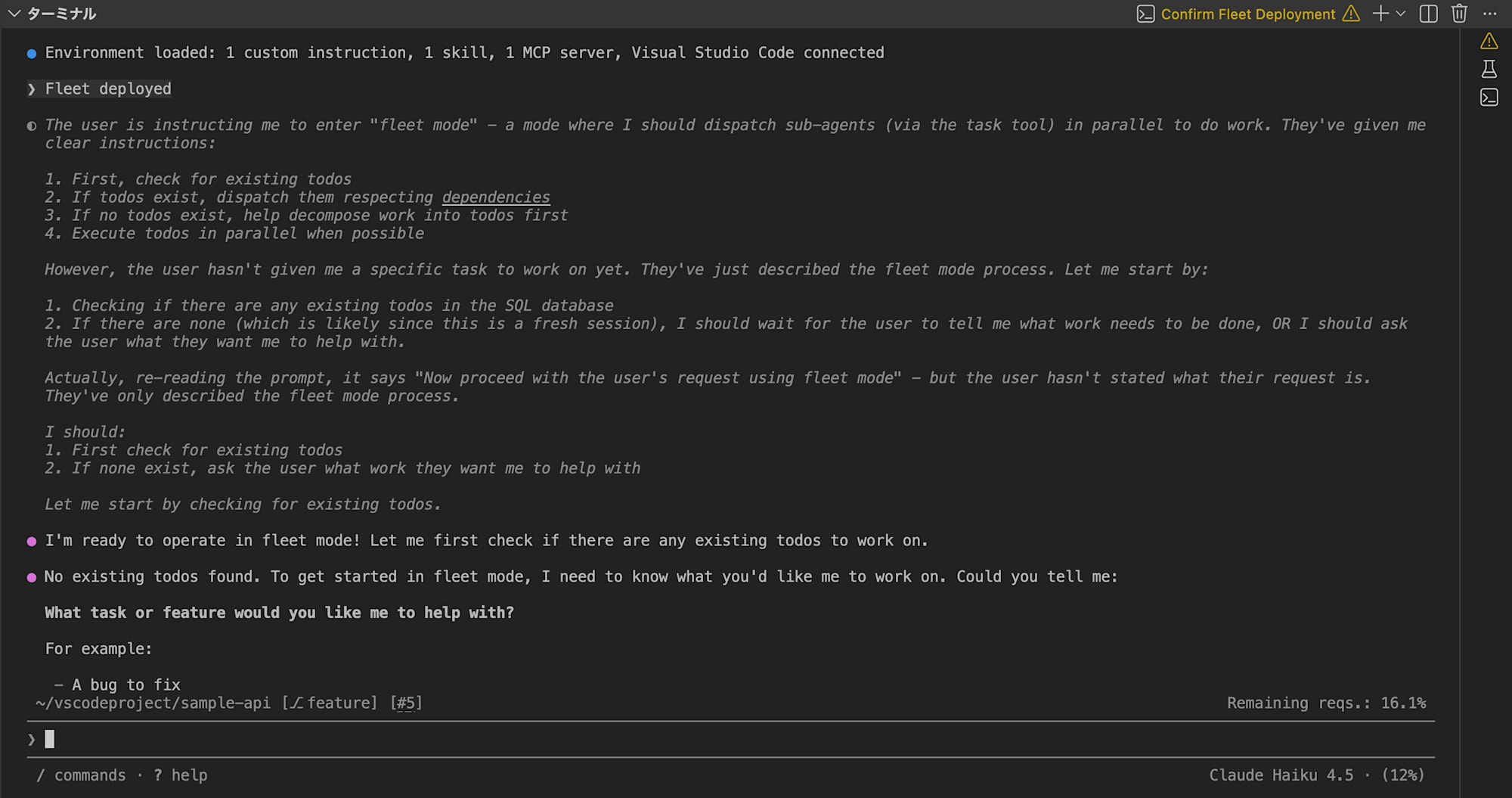The height and width of the screenshot is (798, 1512).
Task: Collapse the ターミナル panel chevron
Action: tap(14, 14)
